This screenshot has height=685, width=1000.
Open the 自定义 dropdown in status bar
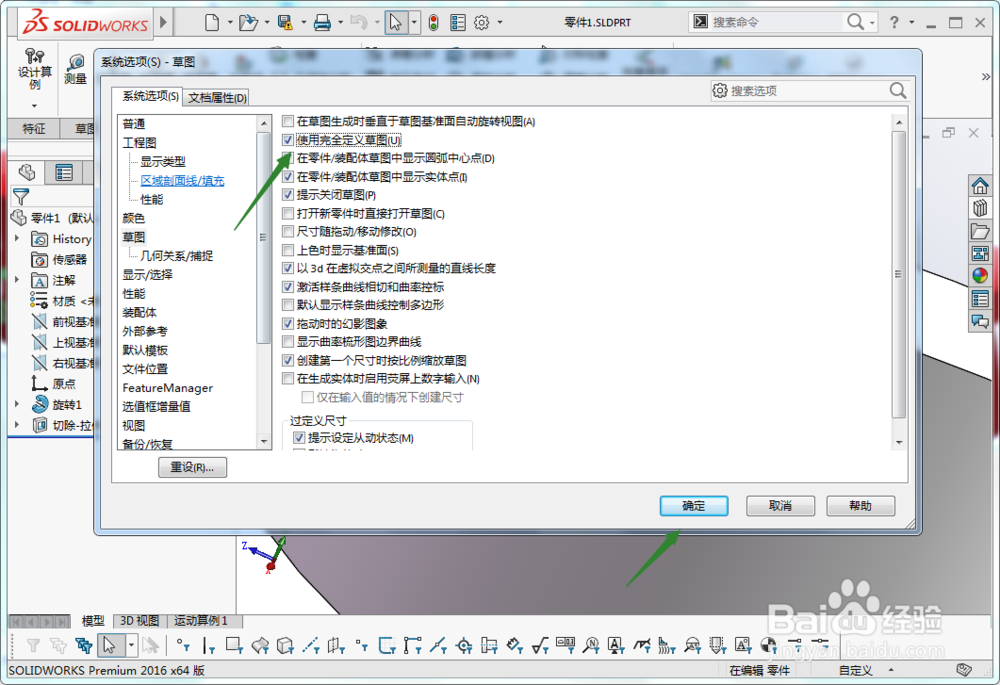tap(860, 670)
